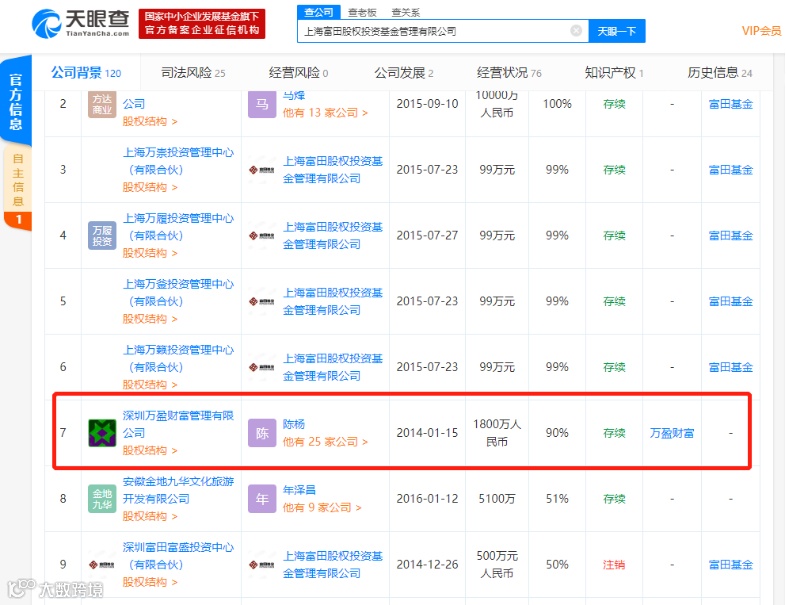
Task: Open 司法风险 25 tab
Action: [x=193, y=73]
